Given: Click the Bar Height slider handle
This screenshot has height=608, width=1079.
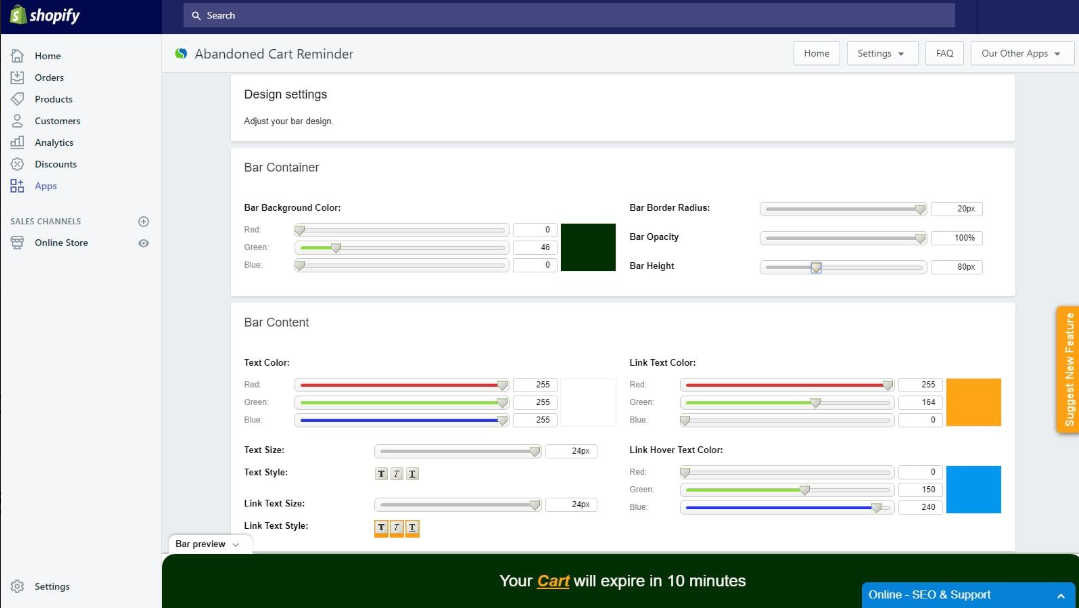Looking at the screenshot, I should click(x=815, y=268).
